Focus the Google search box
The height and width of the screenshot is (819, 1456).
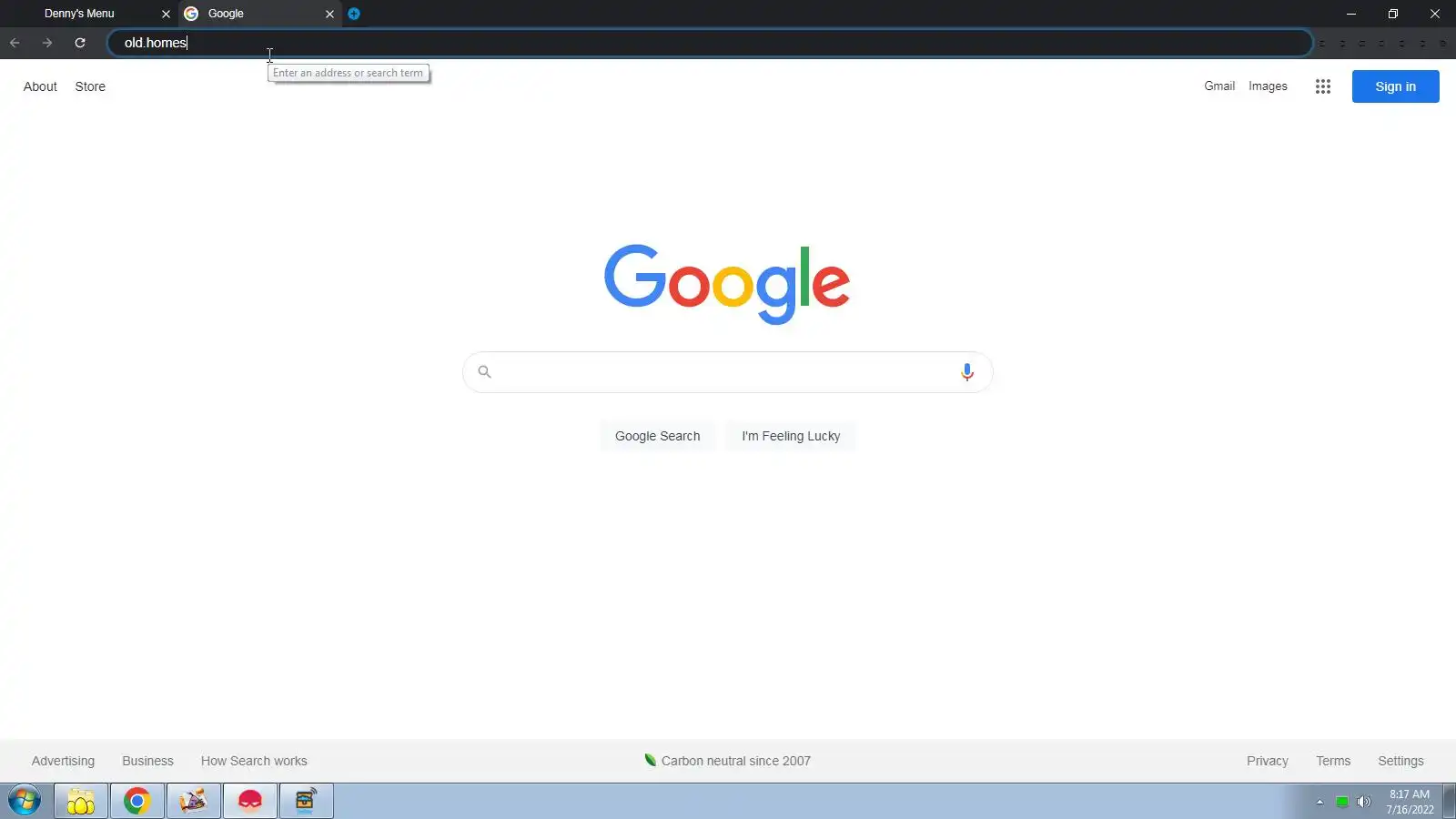[727, 372]
